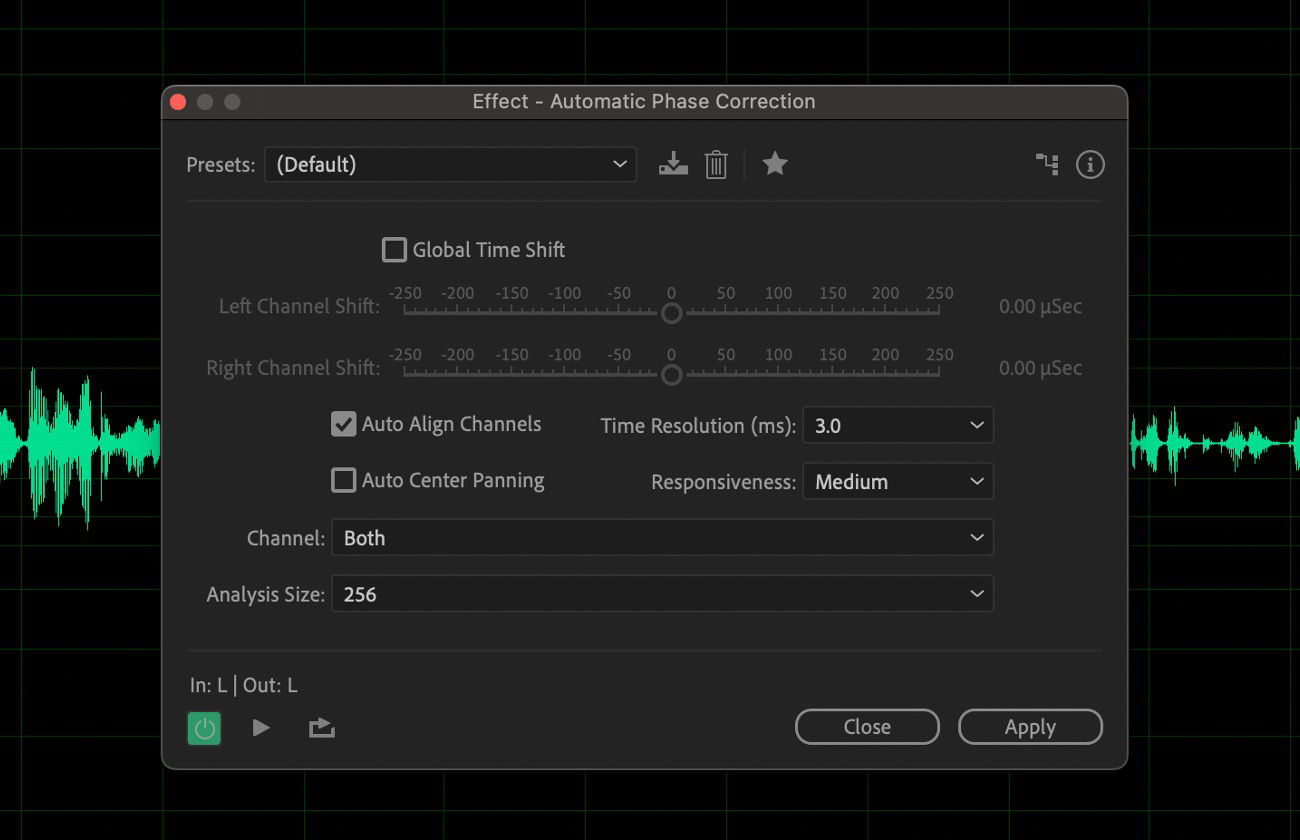Change the Time Resolution value
Image resolution: width=1300 pixels, height=840 pixels.
(897, 425)
